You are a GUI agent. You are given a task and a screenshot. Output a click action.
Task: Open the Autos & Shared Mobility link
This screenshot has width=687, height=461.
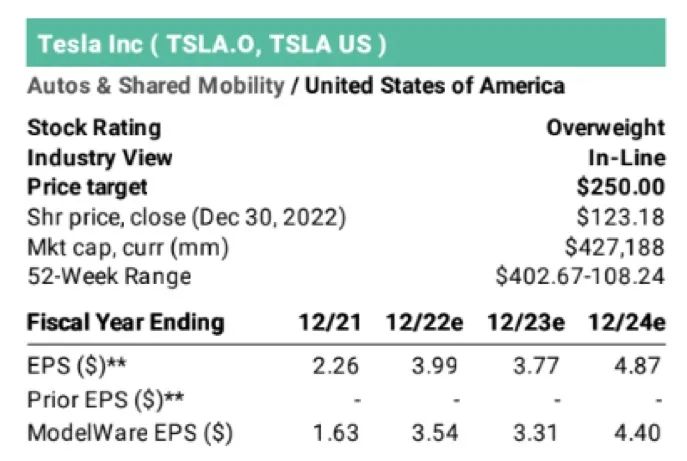(x=156, y=85)
